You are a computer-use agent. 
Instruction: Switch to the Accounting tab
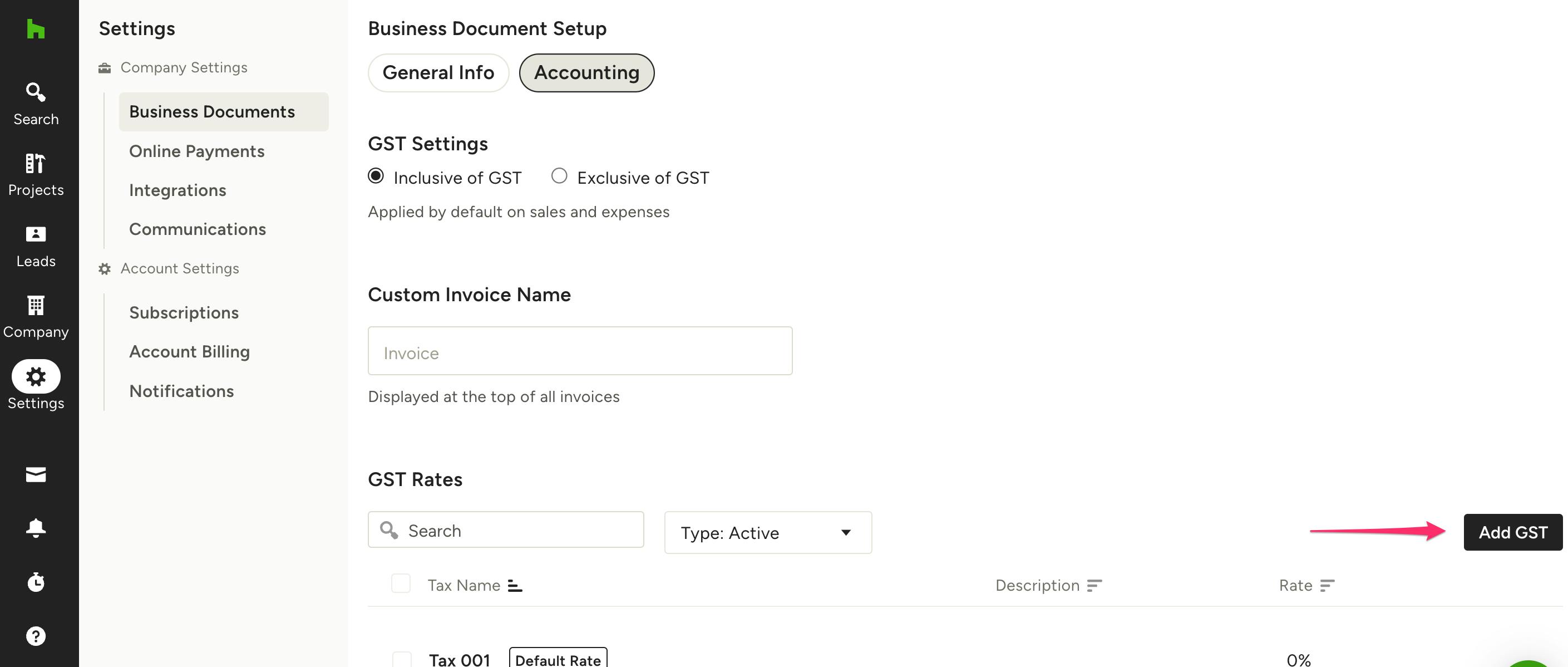click(x=586, y=72)
